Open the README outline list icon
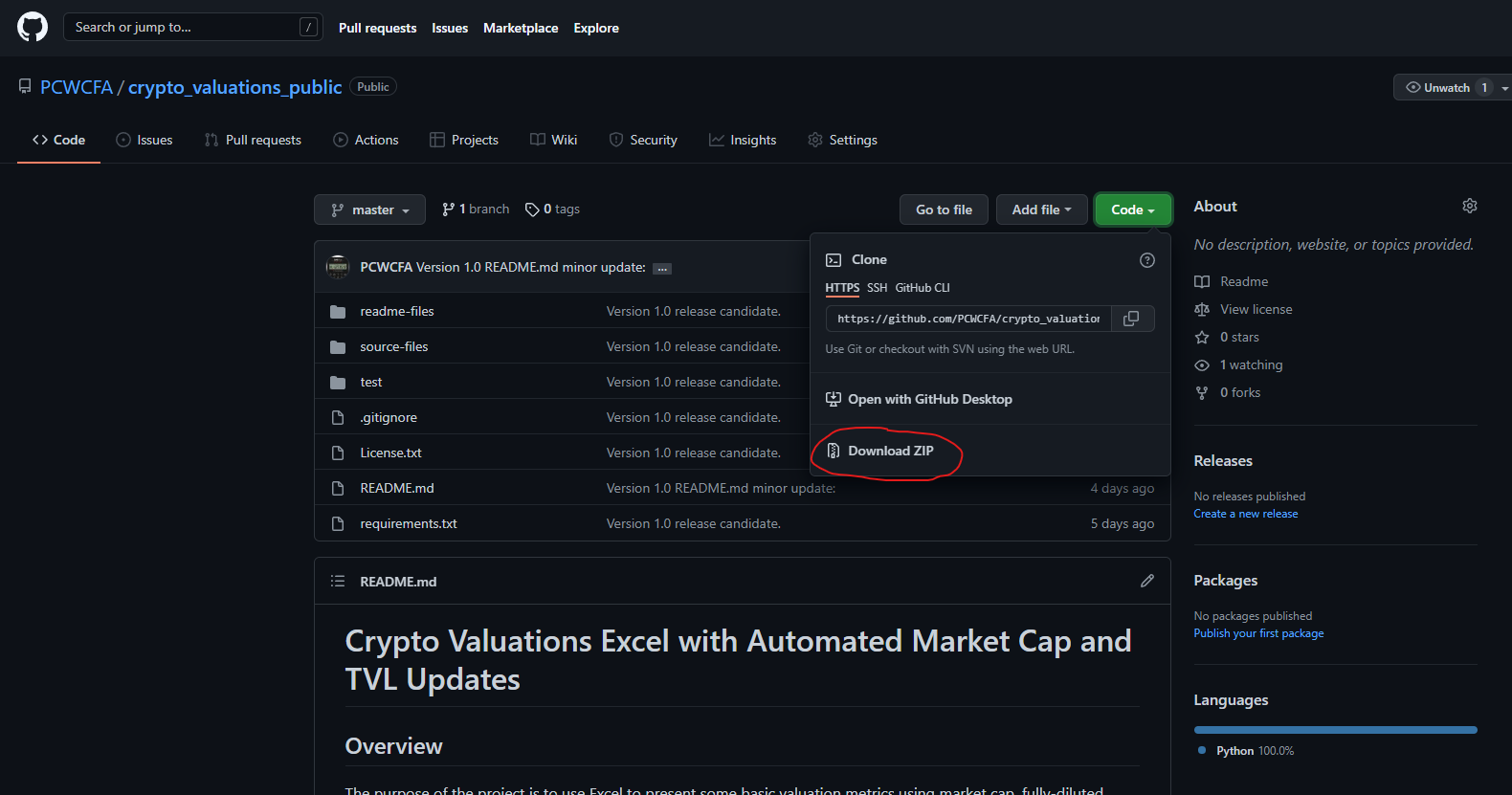The width and height of the screenshot is (1512, 795). pyautogui.click(x=338, y=581)
